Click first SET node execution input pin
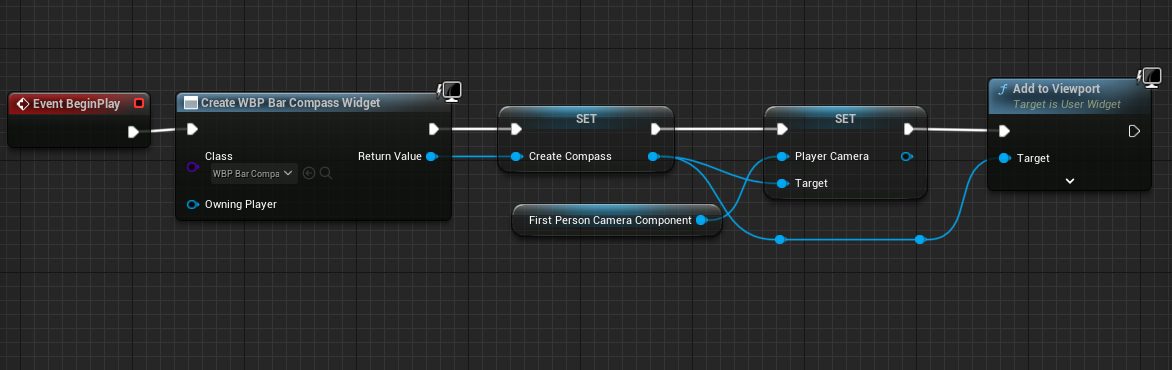Image resolution: width=1172 pixels, height=370 pixels. [516, 129]
